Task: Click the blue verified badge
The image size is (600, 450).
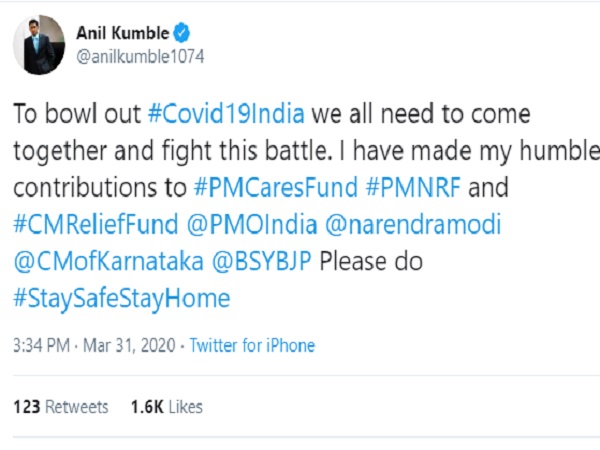Action: click(x=182, y=33)
